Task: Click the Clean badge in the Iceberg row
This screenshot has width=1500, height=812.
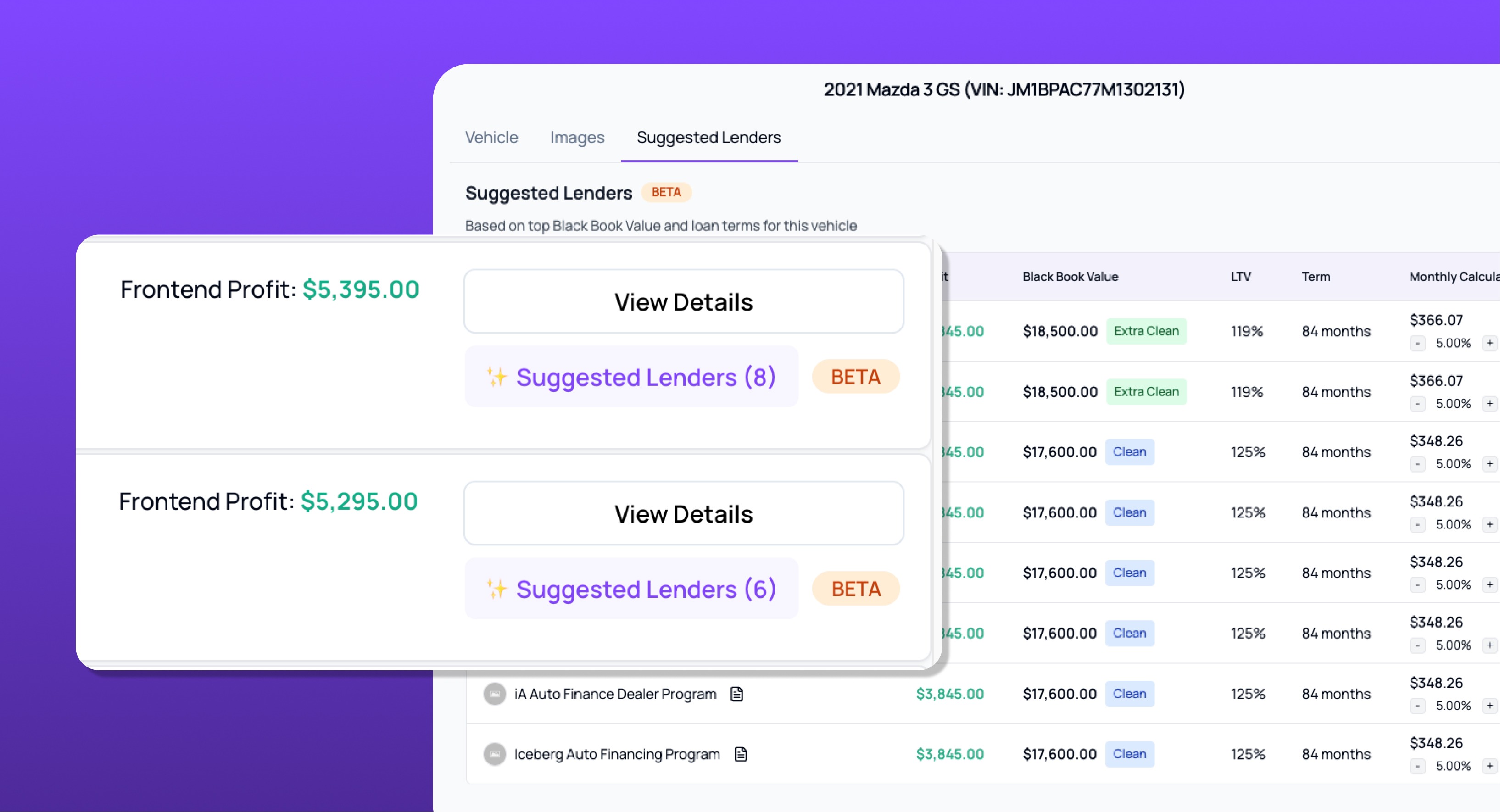Action: 1129,754
